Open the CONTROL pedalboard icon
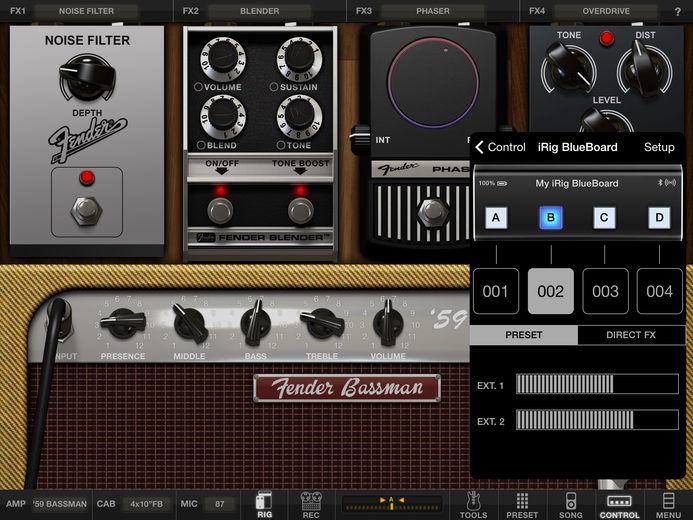This screenshot has width=693, height=520. pyautogui.click(x=619, y=505)
